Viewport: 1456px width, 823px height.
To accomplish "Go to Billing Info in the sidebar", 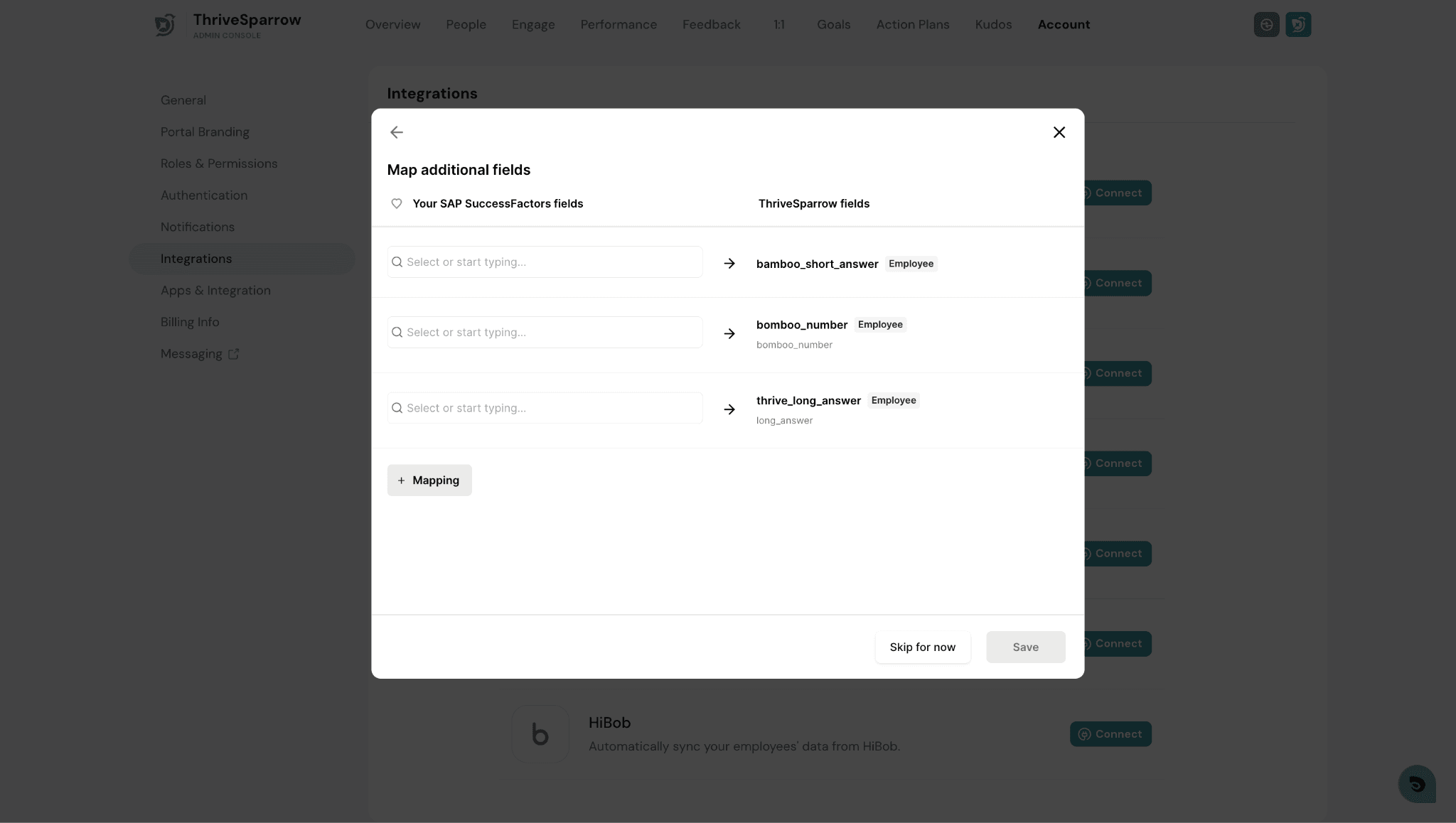I will (190, 322).
